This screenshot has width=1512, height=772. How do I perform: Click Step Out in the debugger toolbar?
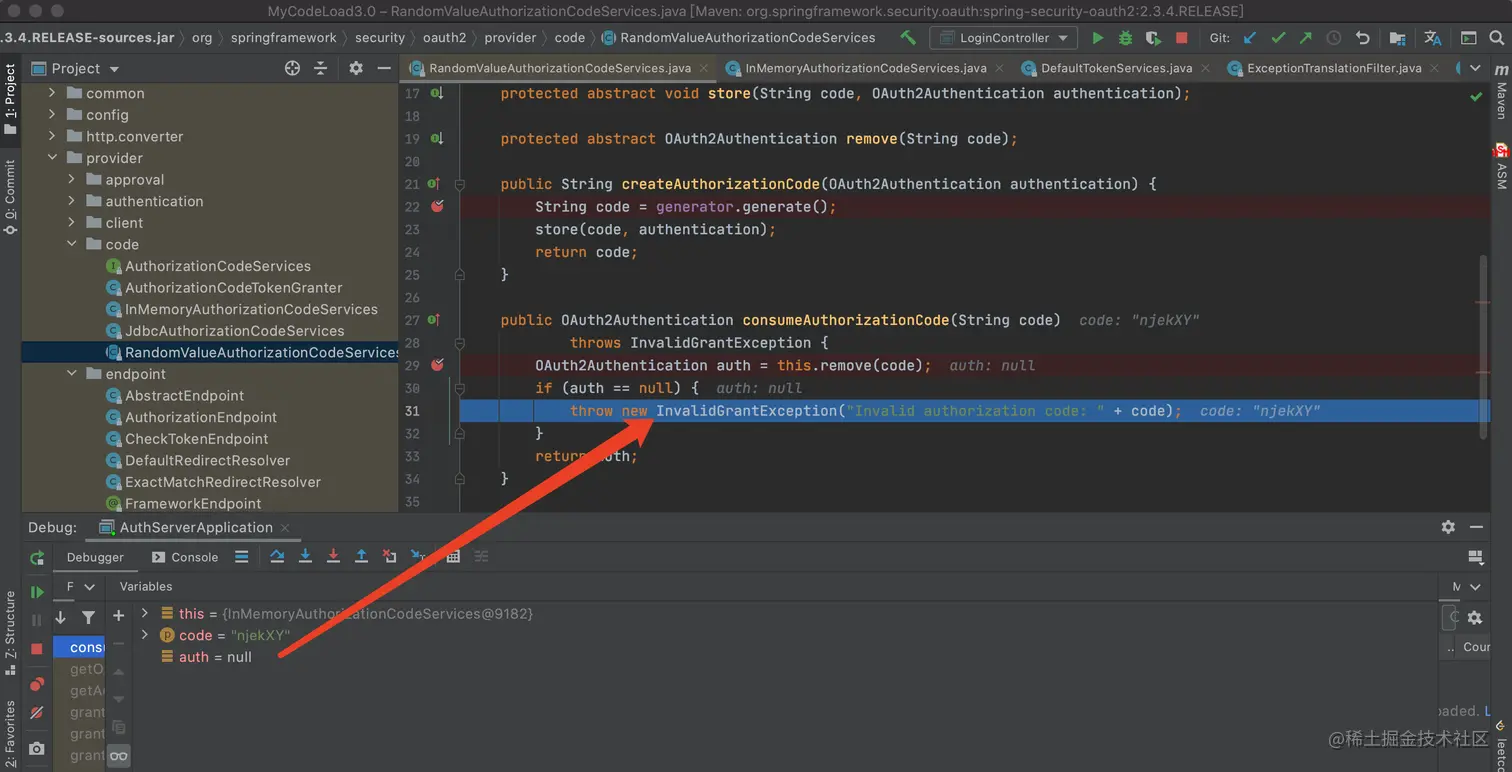click(x=361, y=557)
